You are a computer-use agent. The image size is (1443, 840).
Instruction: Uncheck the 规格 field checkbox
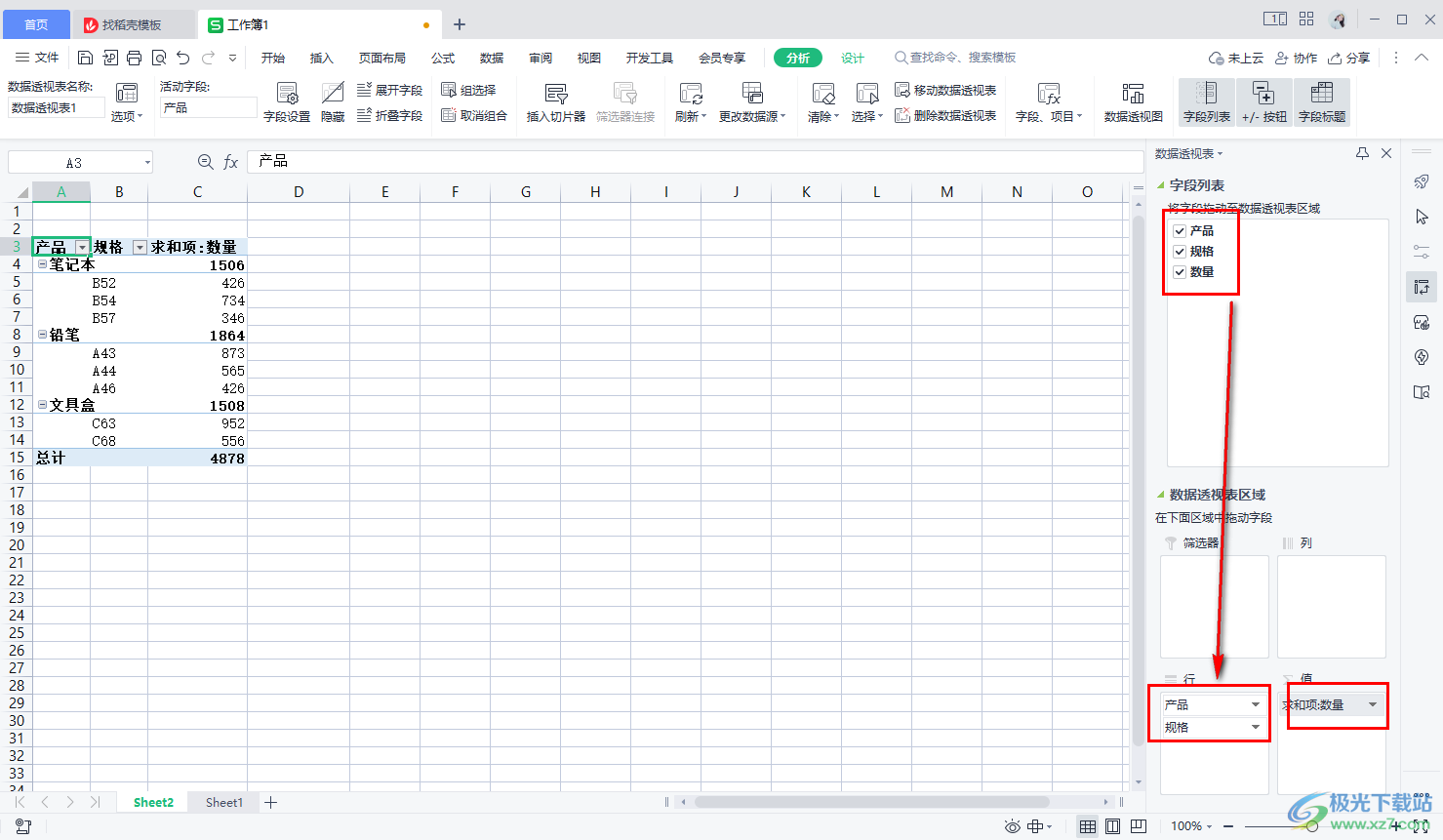[1180, 252]
